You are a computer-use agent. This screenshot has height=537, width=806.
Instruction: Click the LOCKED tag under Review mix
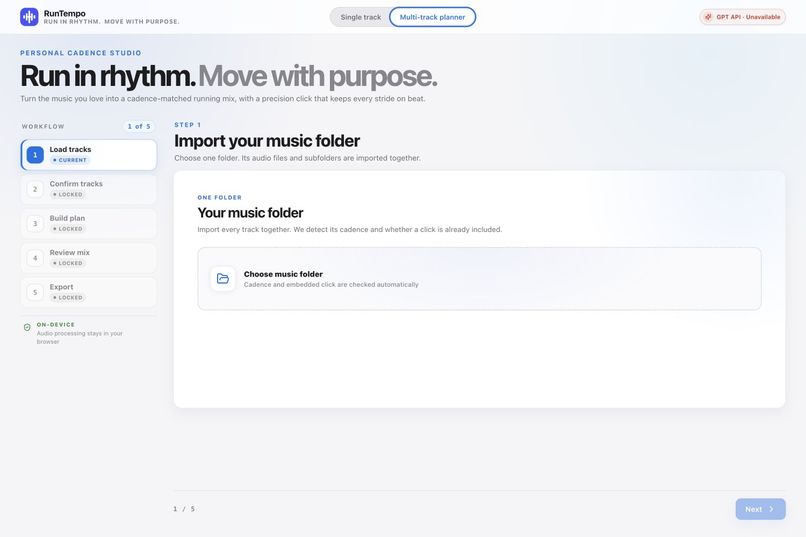tap(67, 264)
